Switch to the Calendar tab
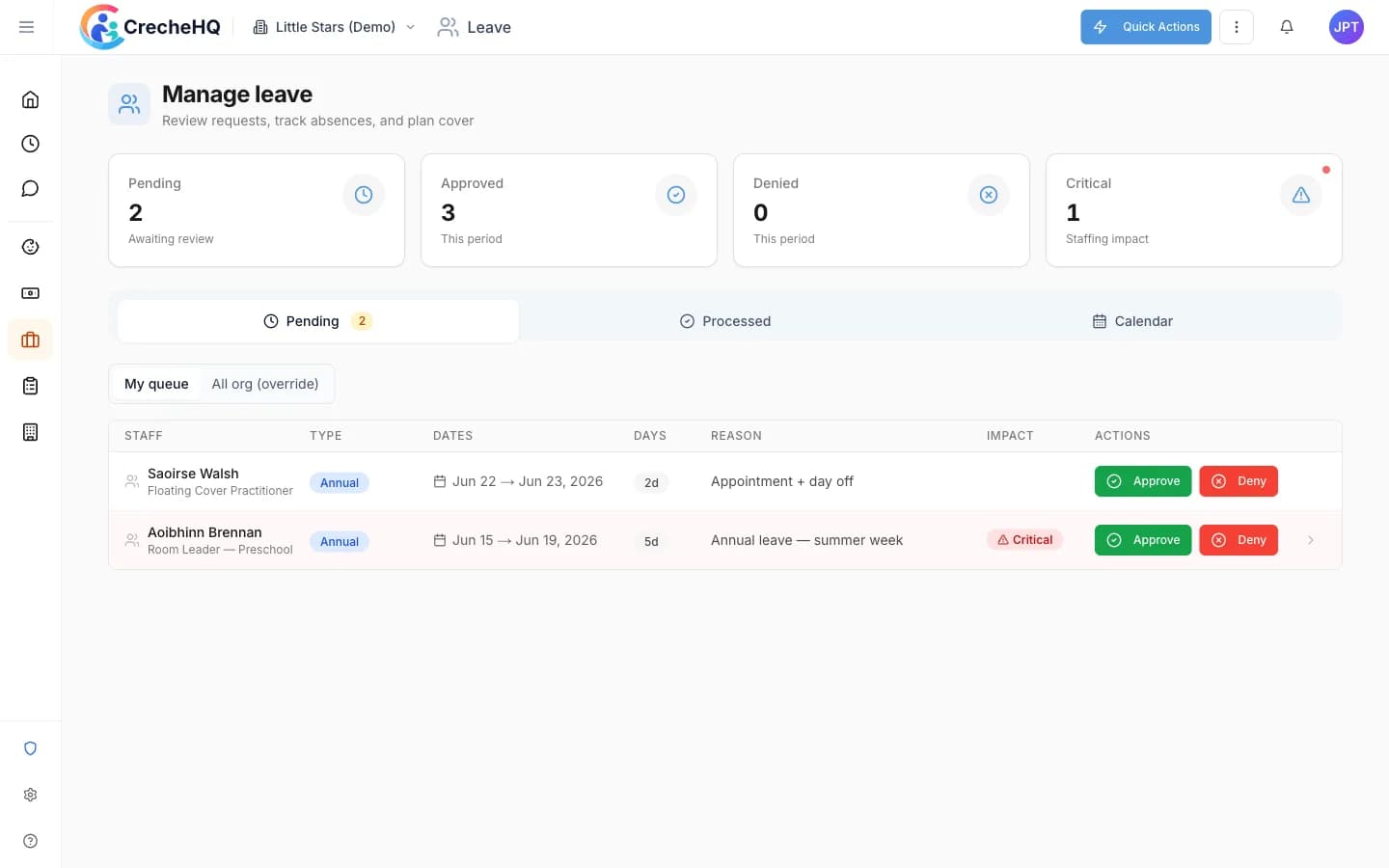This screenshot has height=868, width=1389. pyautogui.click(x=1132, y=321)
